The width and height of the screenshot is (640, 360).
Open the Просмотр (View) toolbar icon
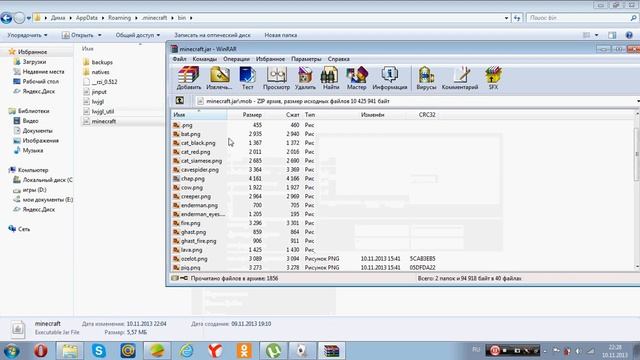pyautogui.click(x=276, y=78)
